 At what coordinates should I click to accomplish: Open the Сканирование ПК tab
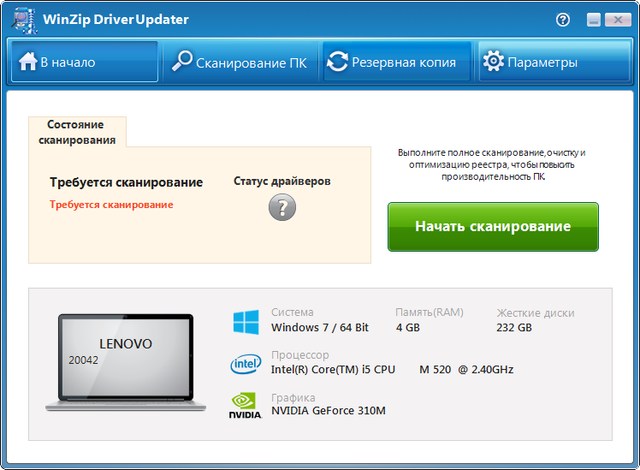[240, 62]
